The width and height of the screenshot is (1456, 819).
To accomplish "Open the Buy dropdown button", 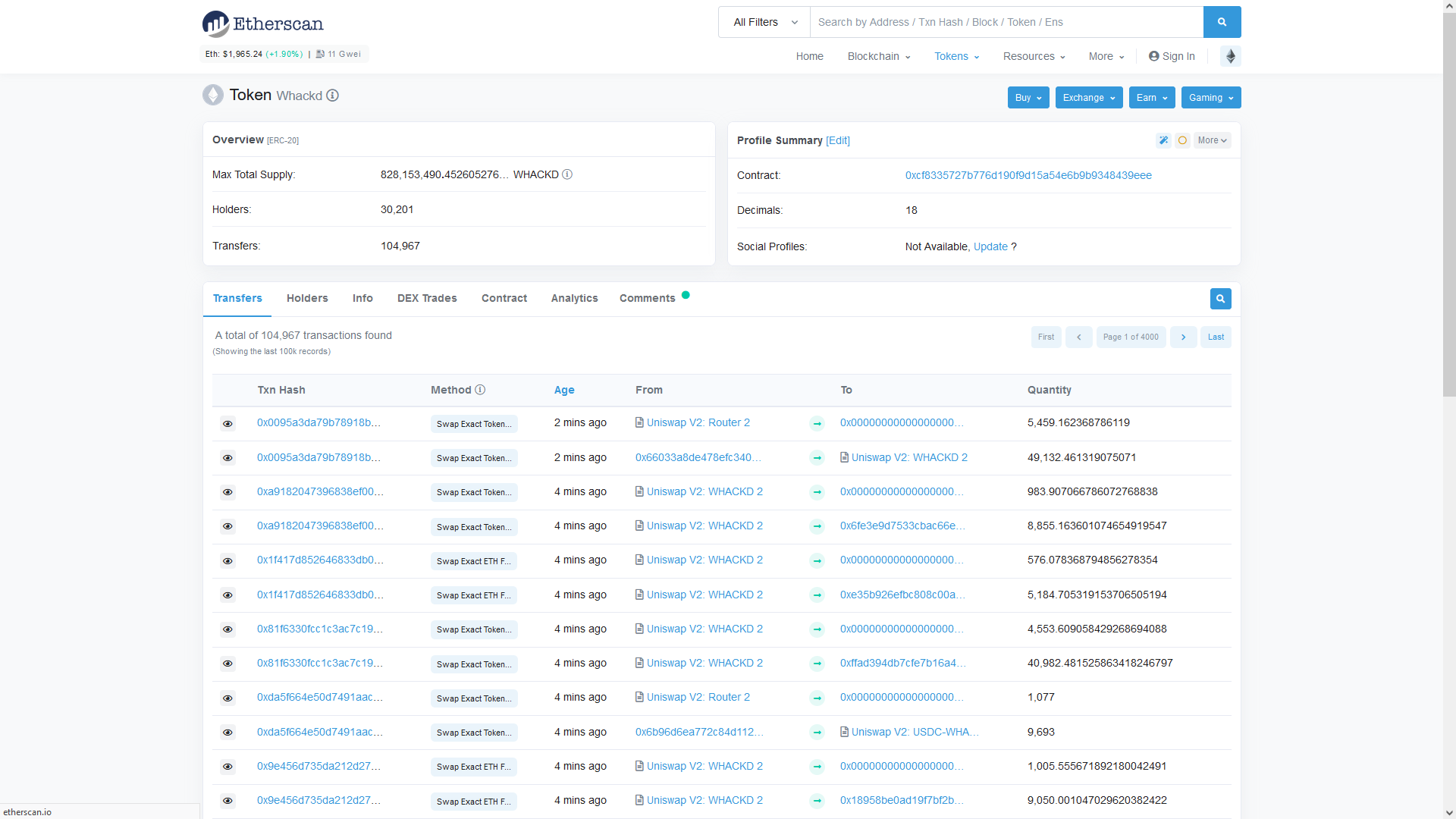I will 1028,98.
